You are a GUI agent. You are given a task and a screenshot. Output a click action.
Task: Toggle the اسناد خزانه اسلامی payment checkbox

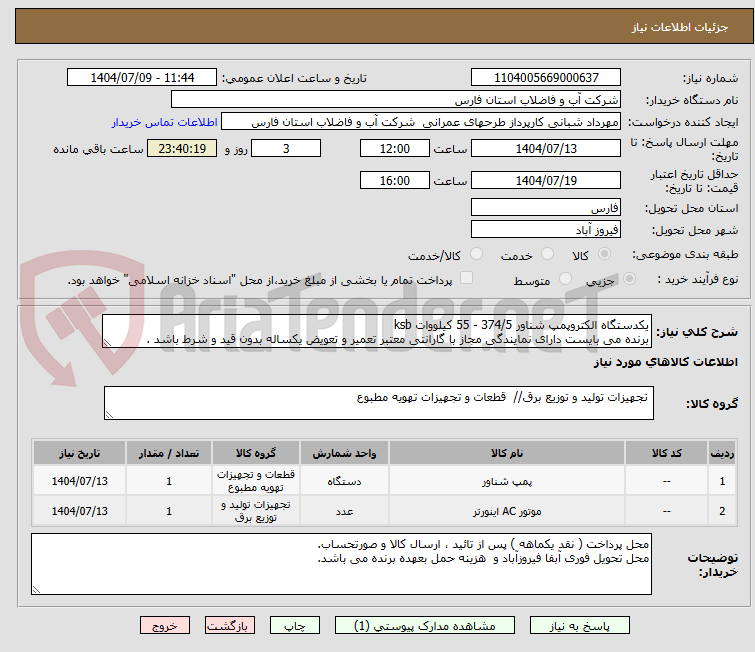coord(466,278)
